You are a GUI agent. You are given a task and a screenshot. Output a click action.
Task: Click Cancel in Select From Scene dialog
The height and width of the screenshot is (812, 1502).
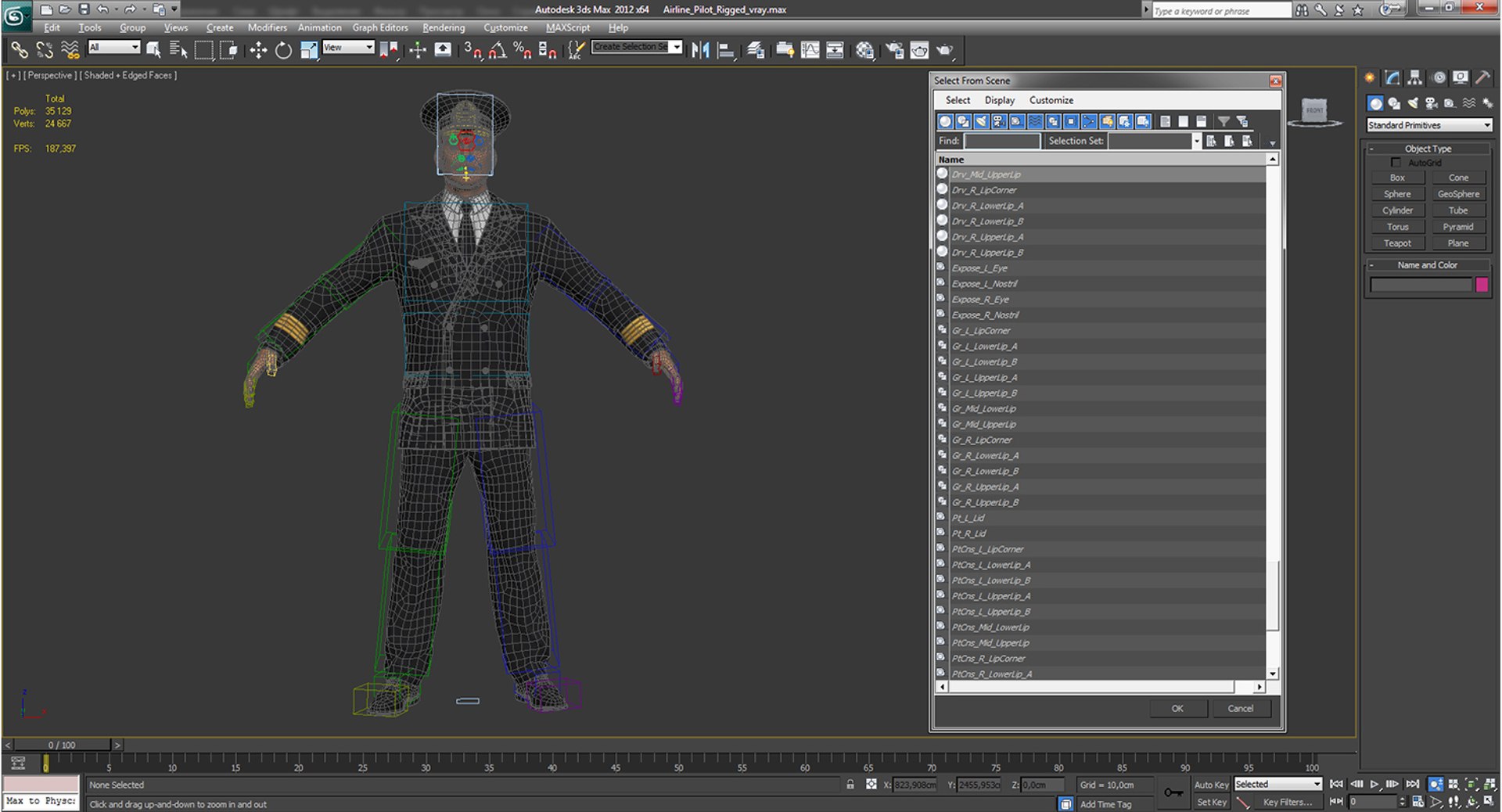1240,709
